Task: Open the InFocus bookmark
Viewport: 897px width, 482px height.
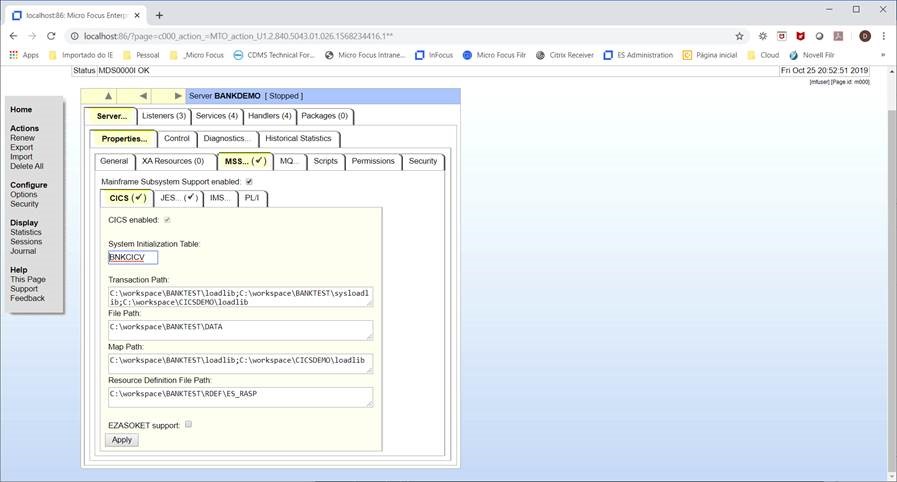Action: coord(434,55)
